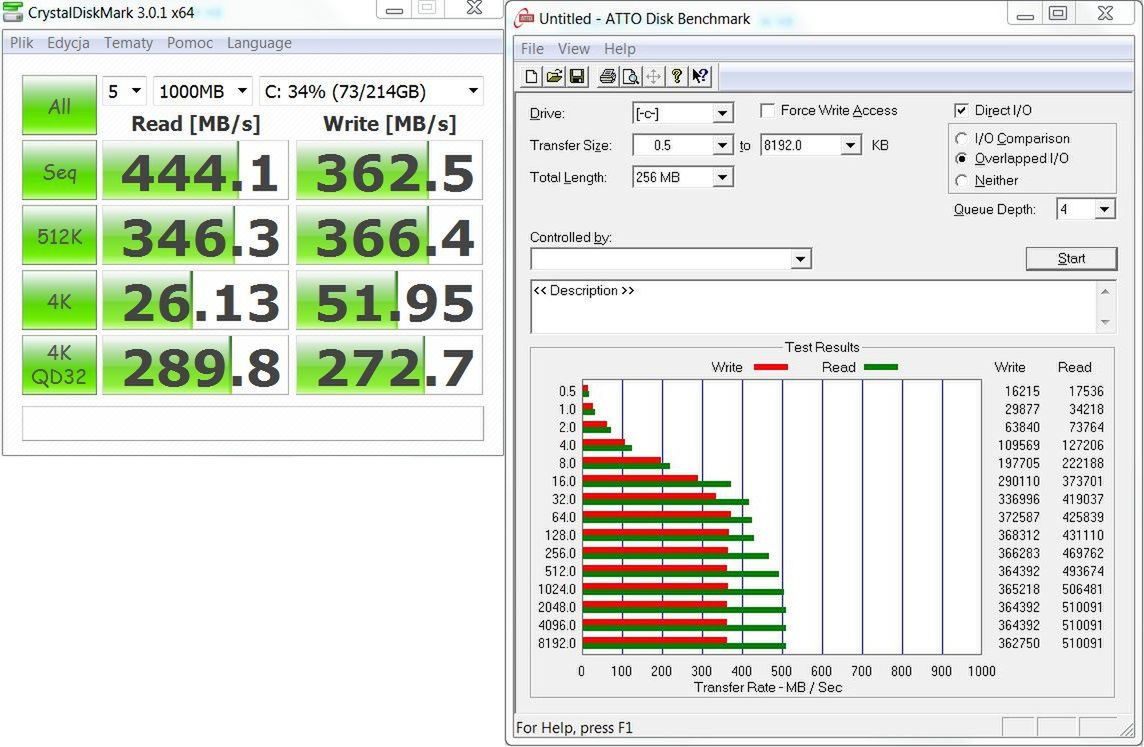Open the Edycja menu in CrystalDiskMark
The image size is (1144, 747).
tap(69, 43)
